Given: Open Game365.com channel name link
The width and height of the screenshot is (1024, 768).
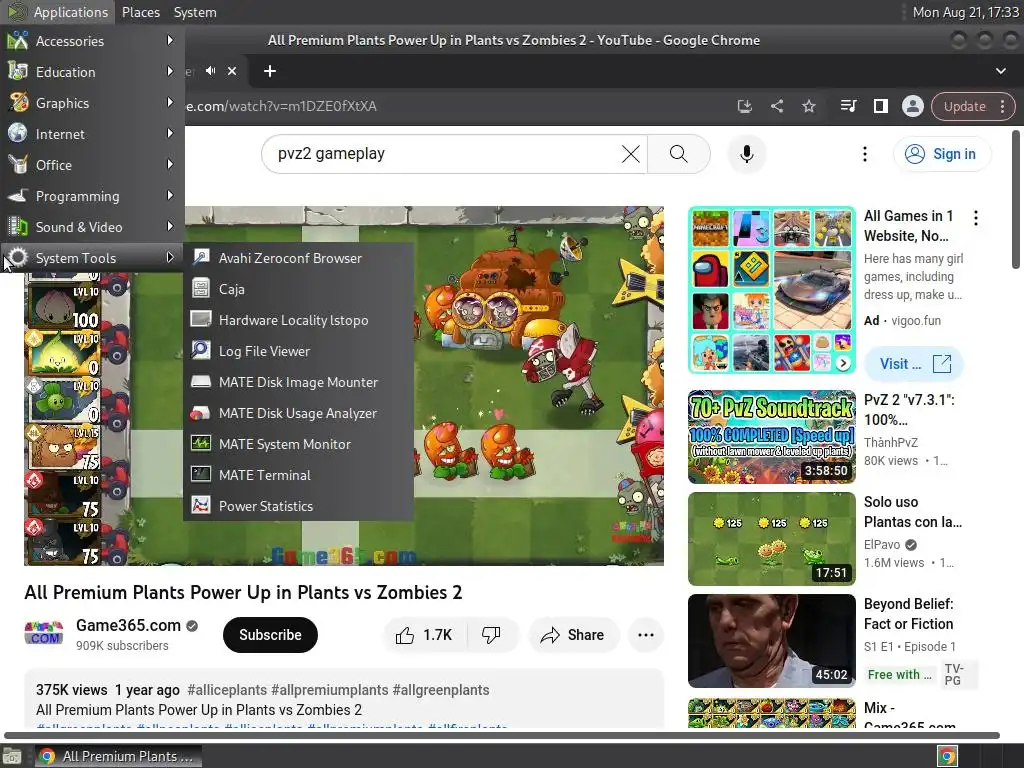Looking at the screenshot, I should click(128, 625).
